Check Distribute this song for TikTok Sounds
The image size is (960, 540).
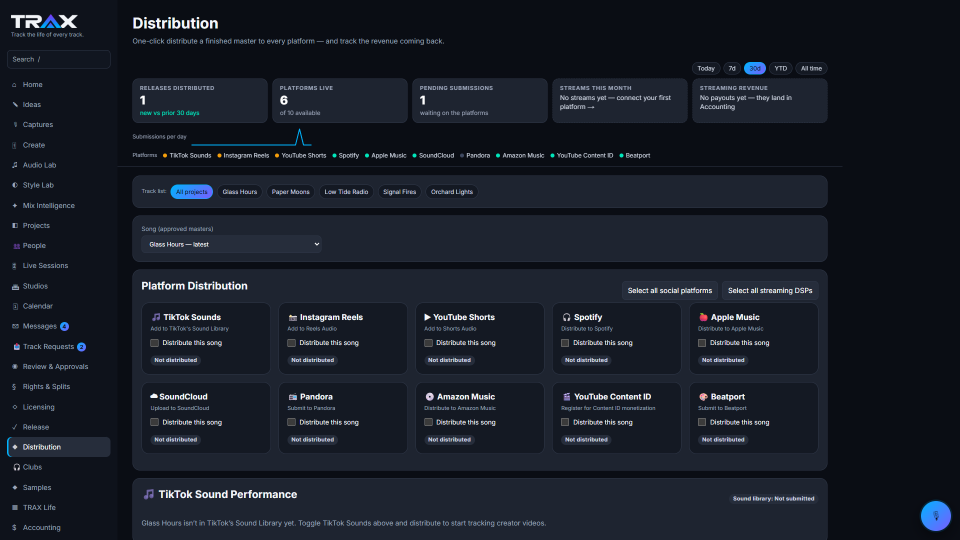click(x=154, y=343)
